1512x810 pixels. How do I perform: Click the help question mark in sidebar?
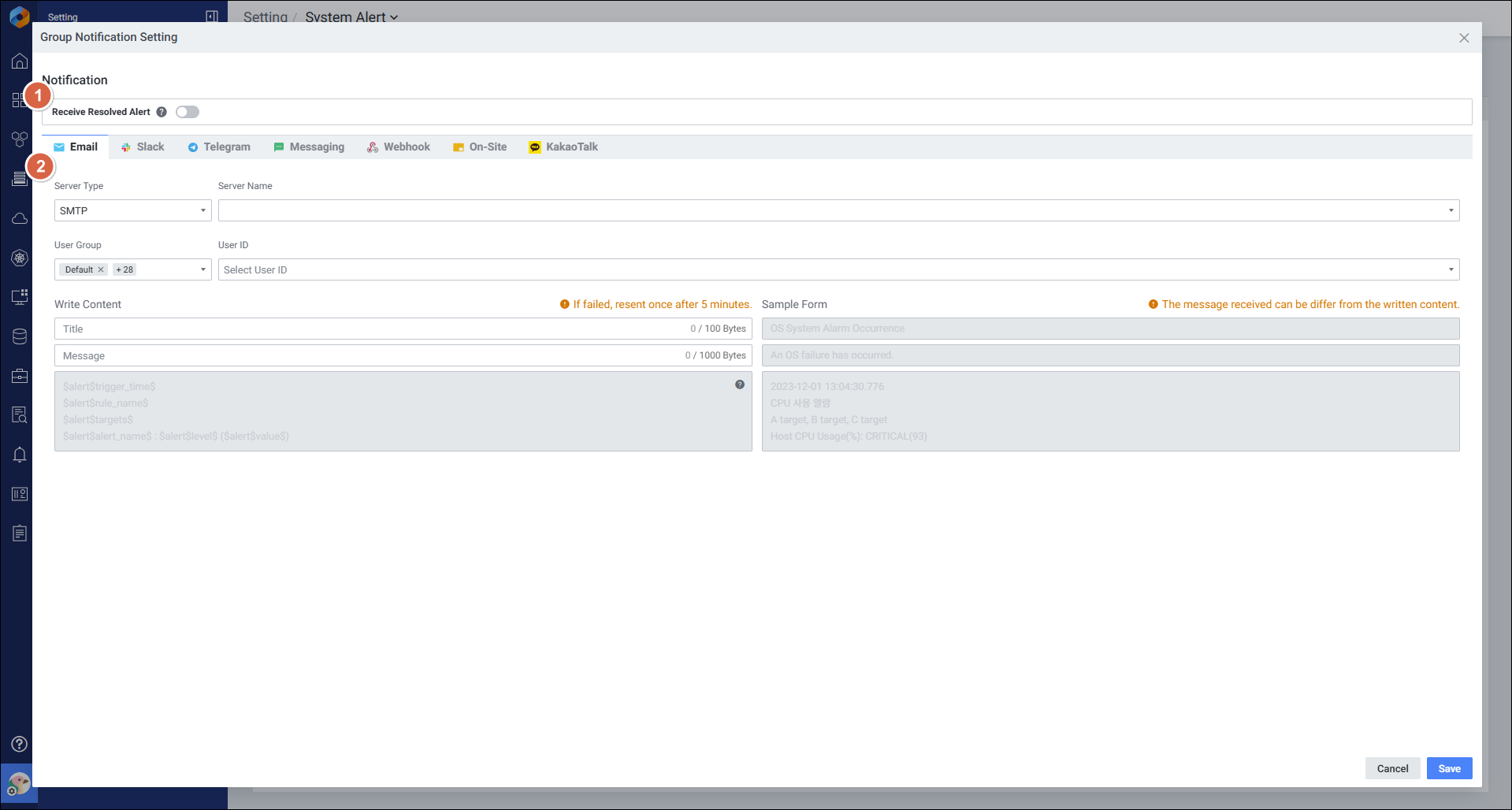pos(20,744)
